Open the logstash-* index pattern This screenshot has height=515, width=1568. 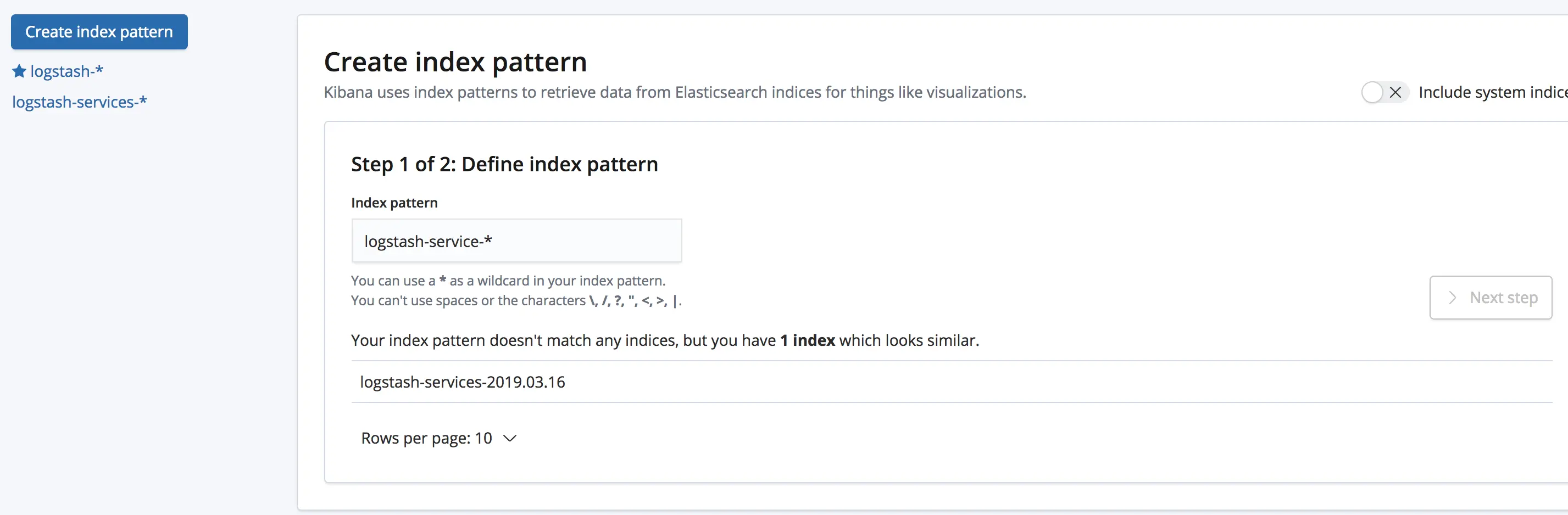coord(66,72)
